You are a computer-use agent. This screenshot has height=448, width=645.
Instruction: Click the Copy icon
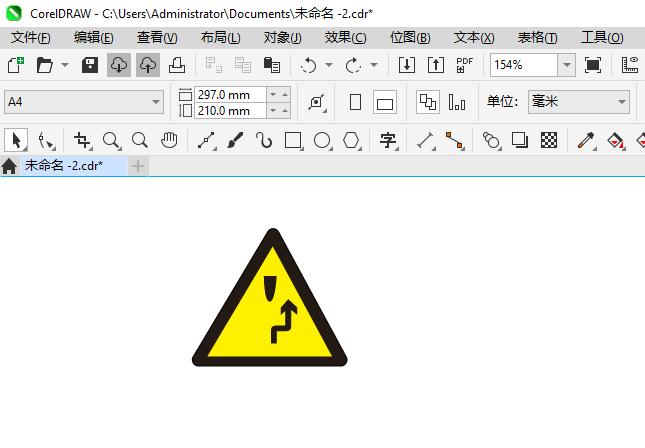pyautogui.click(x=243, y=65)
